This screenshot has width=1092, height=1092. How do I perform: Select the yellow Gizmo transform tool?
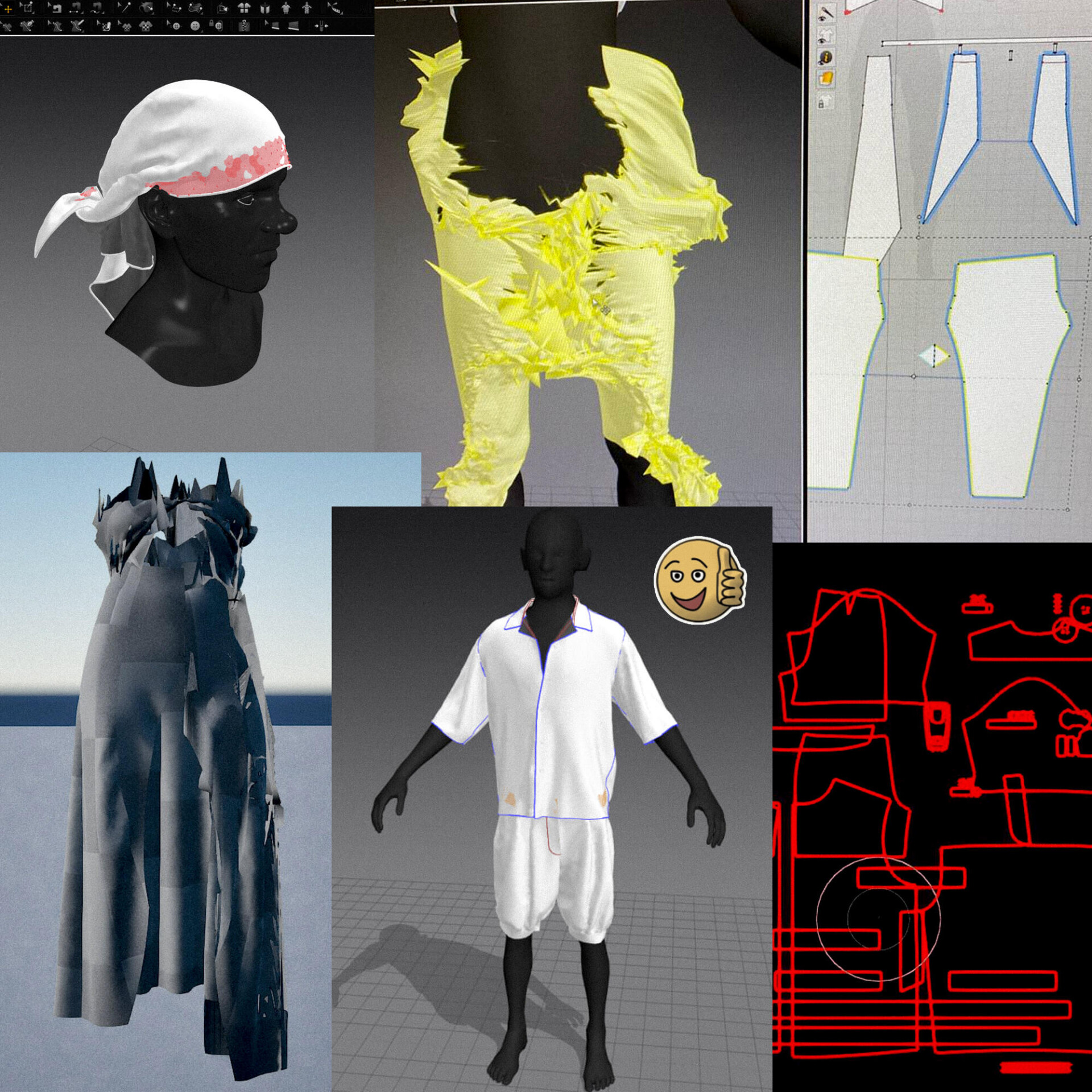[8, 9]
